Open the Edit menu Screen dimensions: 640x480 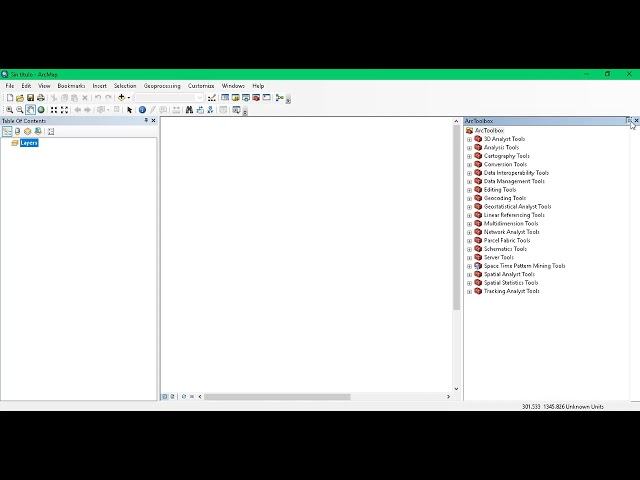click(x=26, y=86)
